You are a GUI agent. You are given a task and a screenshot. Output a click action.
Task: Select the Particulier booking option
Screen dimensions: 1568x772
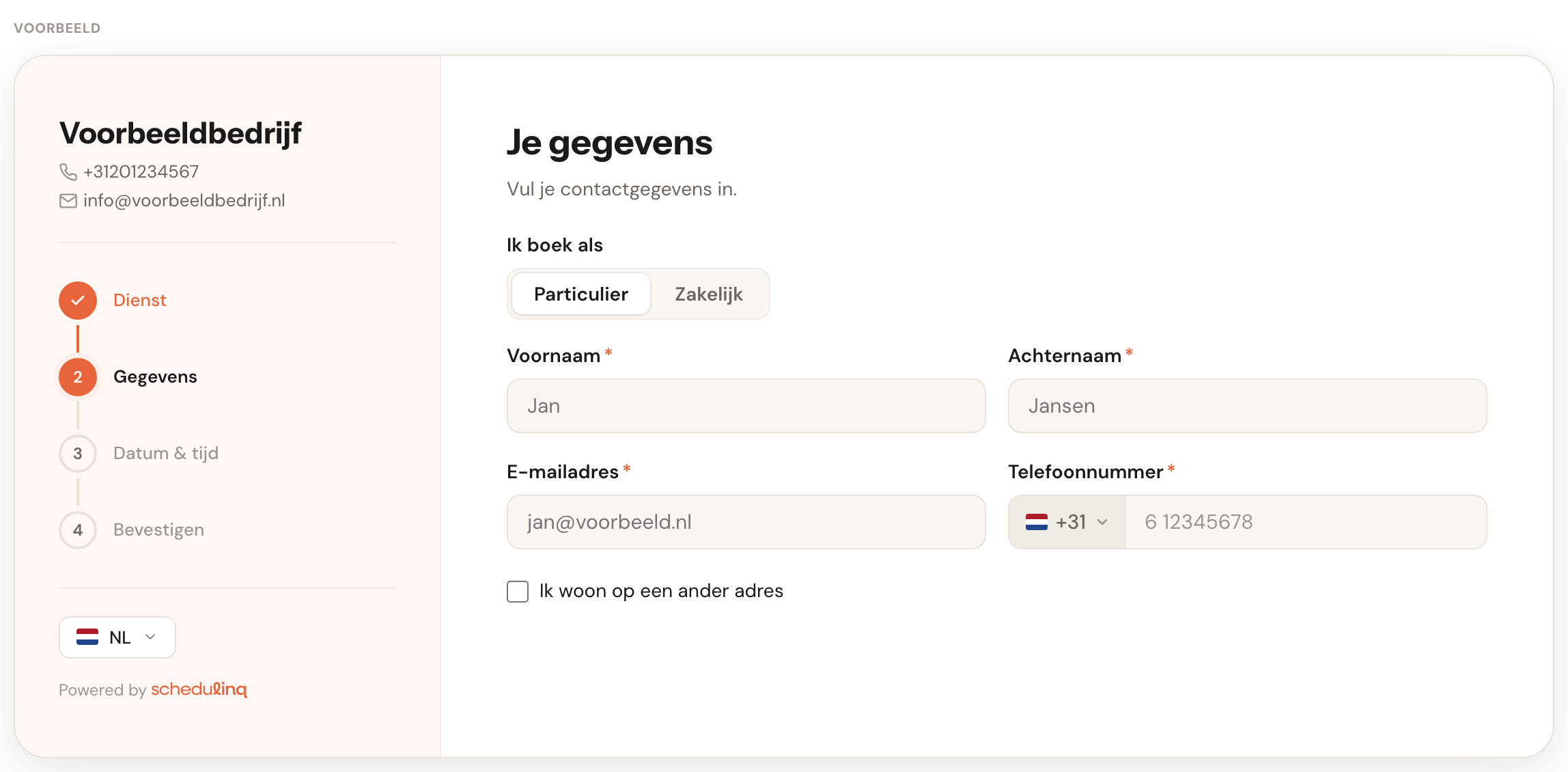pyautogui.click(x=581, y=294)
